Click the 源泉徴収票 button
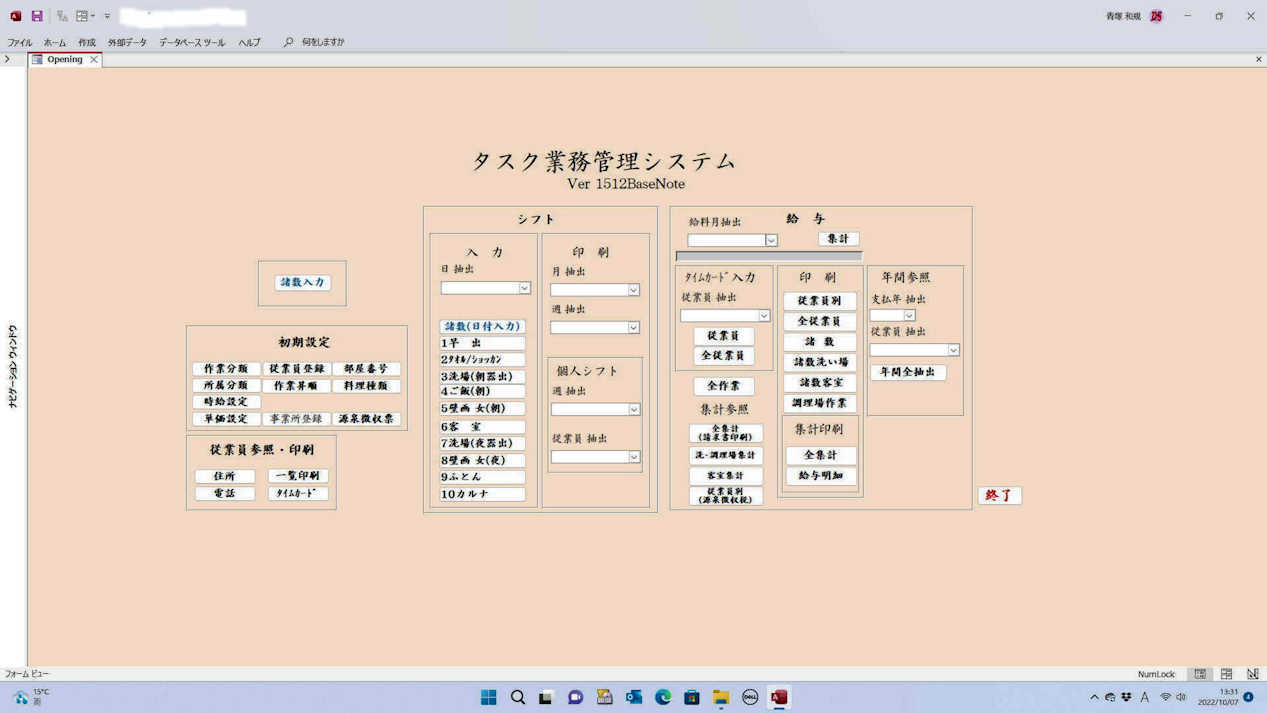The image size is (1267, 713). pyautogui.click(x=366, y=419)
